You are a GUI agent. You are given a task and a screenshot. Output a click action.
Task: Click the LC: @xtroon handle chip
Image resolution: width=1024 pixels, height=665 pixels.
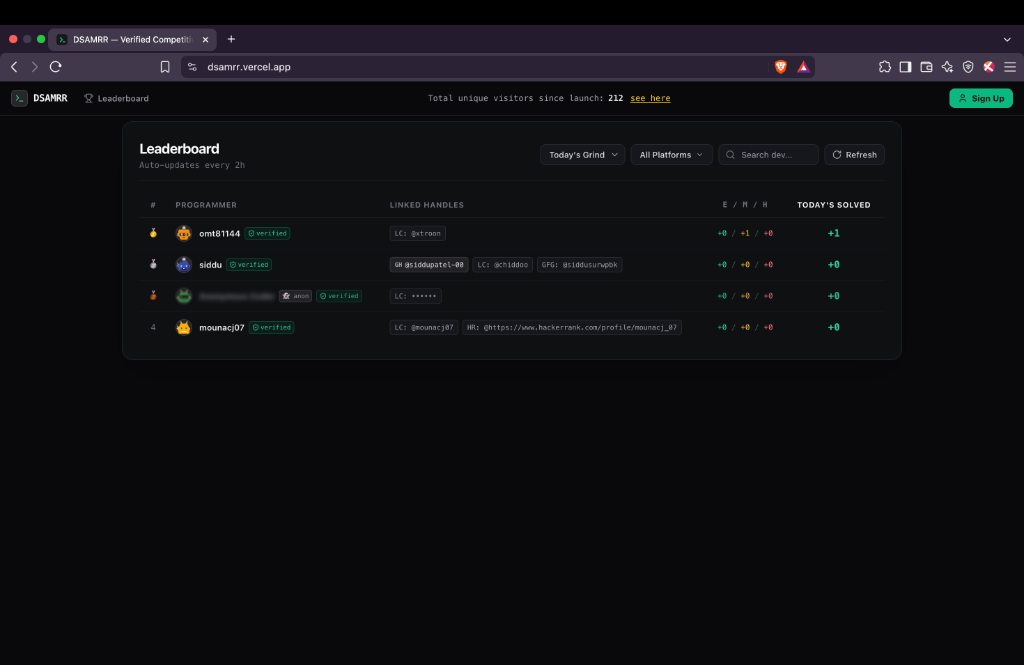pyautogui.click(x=417, y=233)
